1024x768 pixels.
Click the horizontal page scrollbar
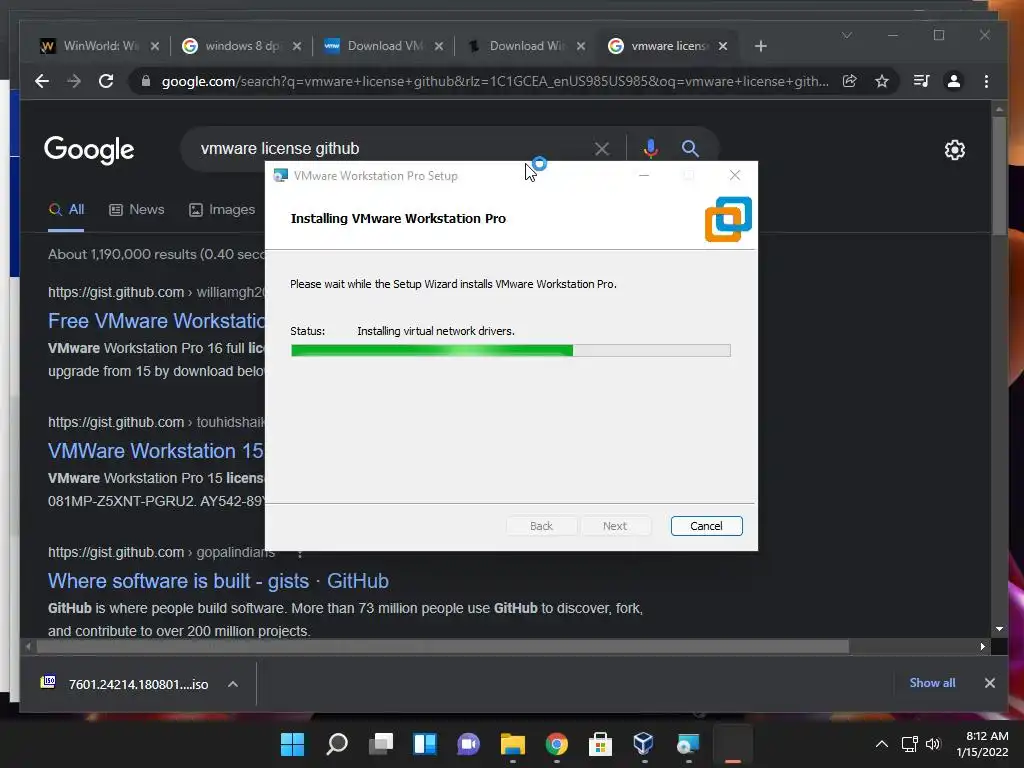pos(442,647)
